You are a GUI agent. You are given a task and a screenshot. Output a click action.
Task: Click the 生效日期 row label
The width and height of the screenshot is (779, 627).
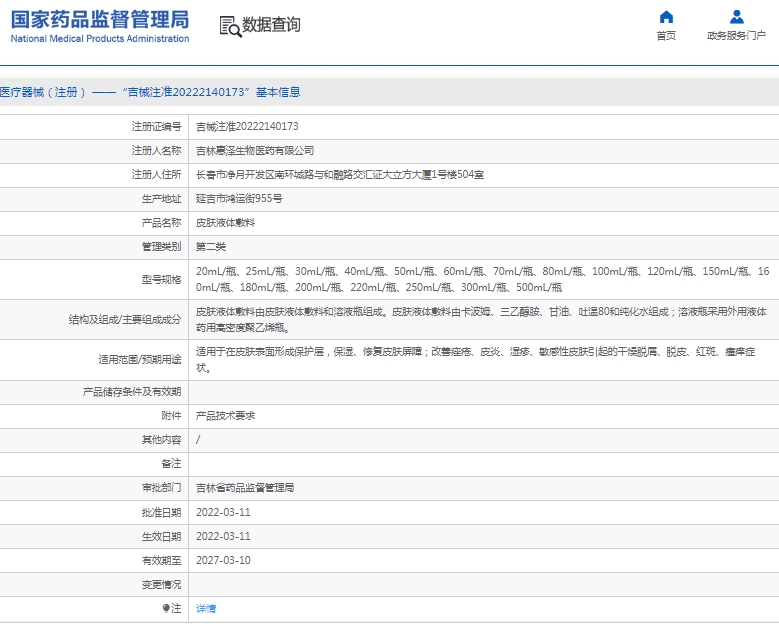(x=161, y=536)
